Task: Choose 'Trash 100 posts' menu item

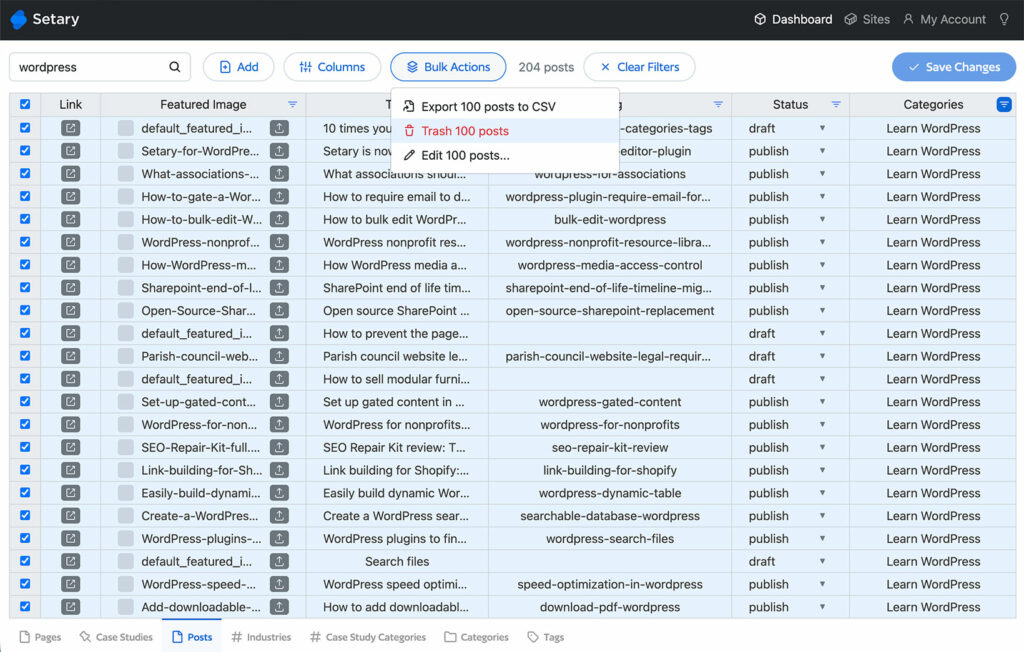Action: [505, 131]
